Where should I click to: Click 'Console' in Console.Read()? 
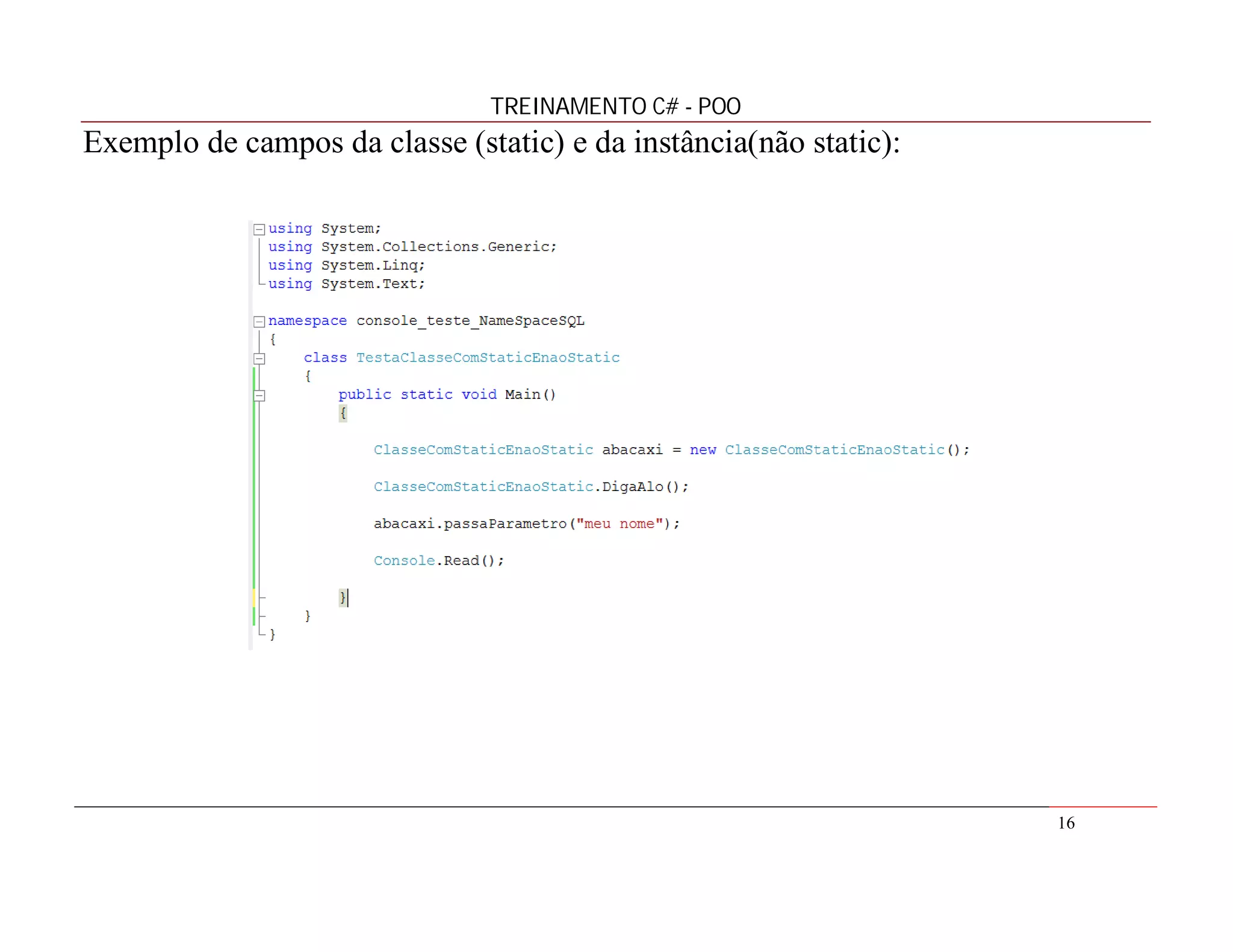click(x=404, y=561)
